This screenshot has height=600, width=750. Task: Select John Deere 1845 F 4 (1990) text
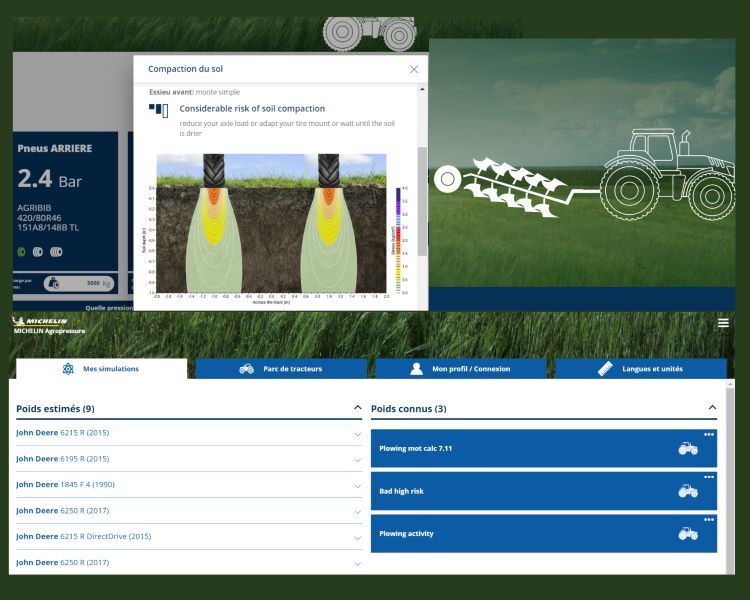pyautogui.click(x=66, y=485)
